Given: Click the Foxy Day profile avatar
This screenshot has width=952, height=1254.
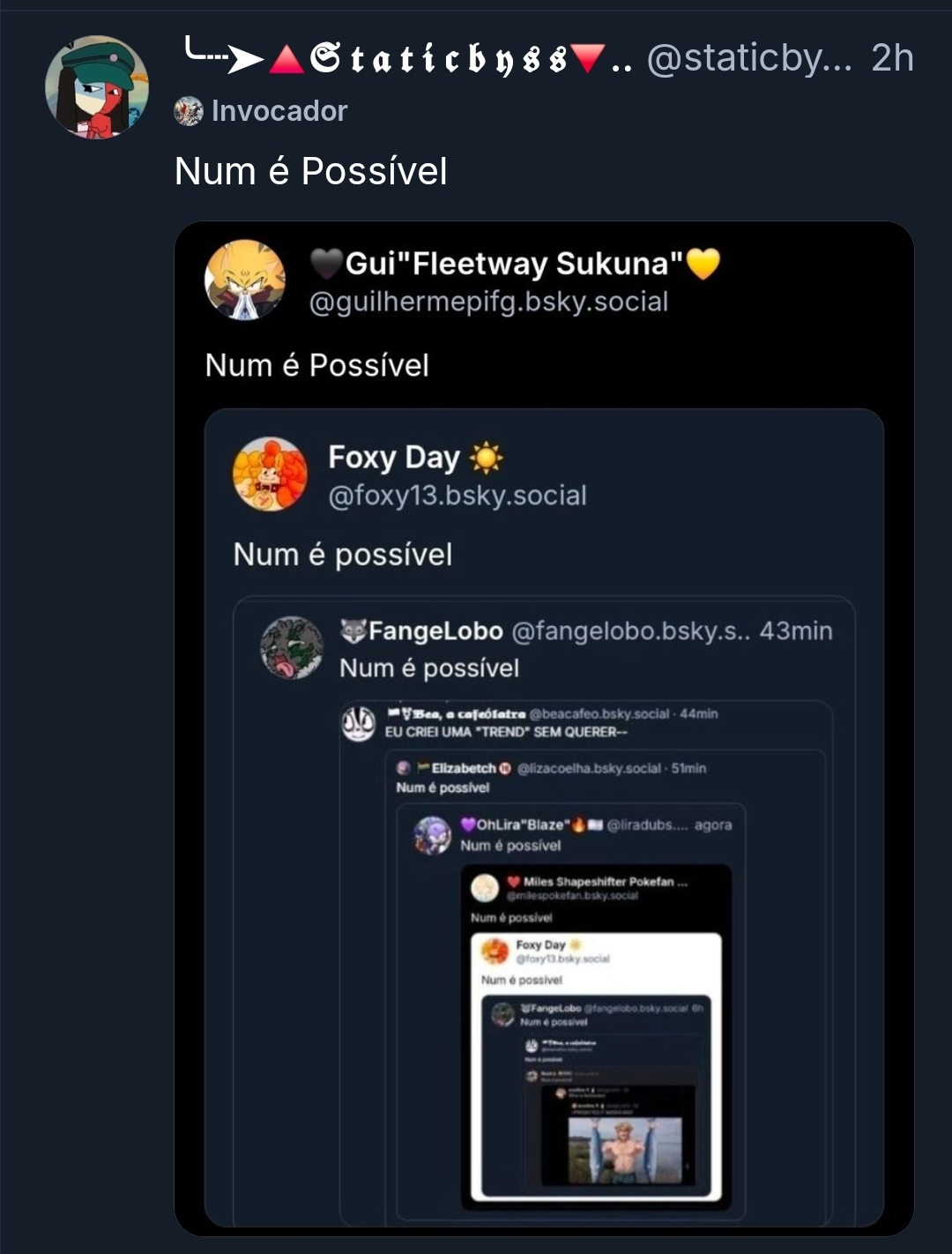Looking at the screenshot, I should click(x=271, y=474).
